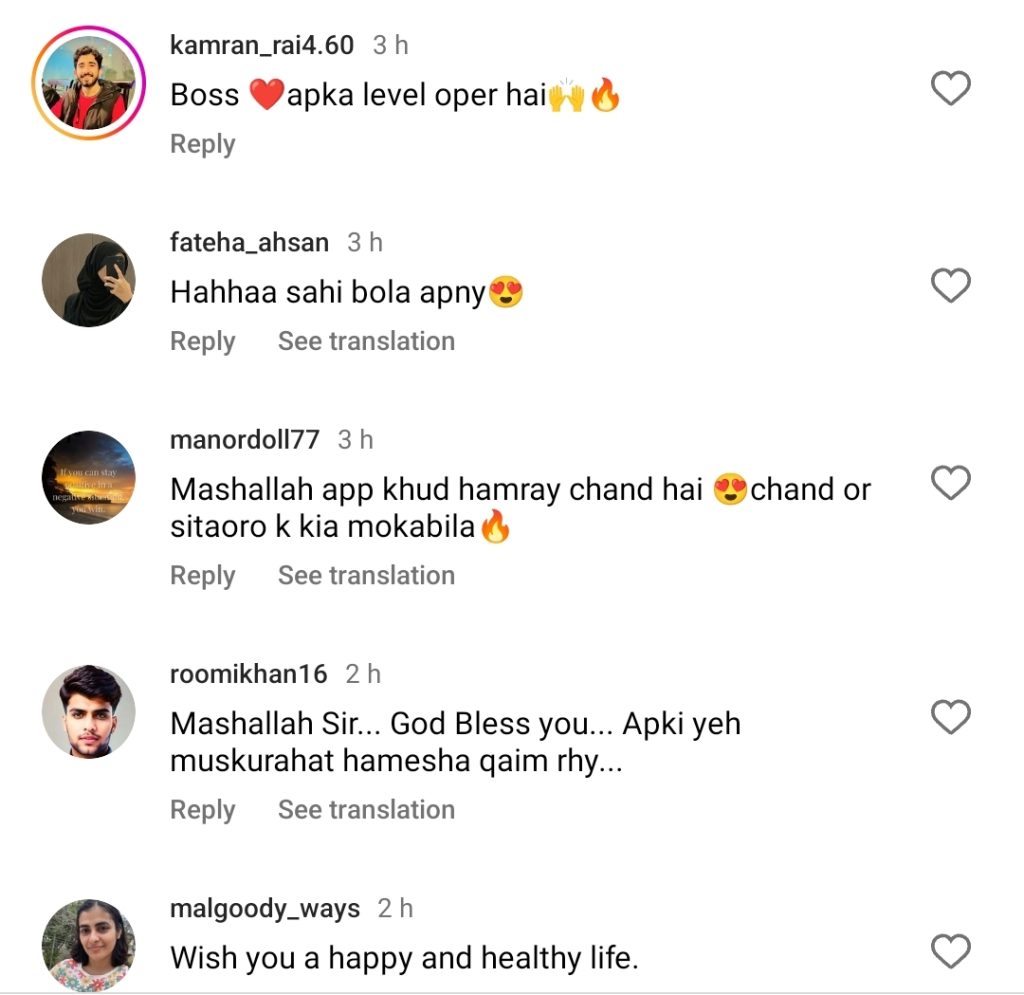Reply to manordoll77's comment
The image size is (1024, 995).
click(202, 575)
